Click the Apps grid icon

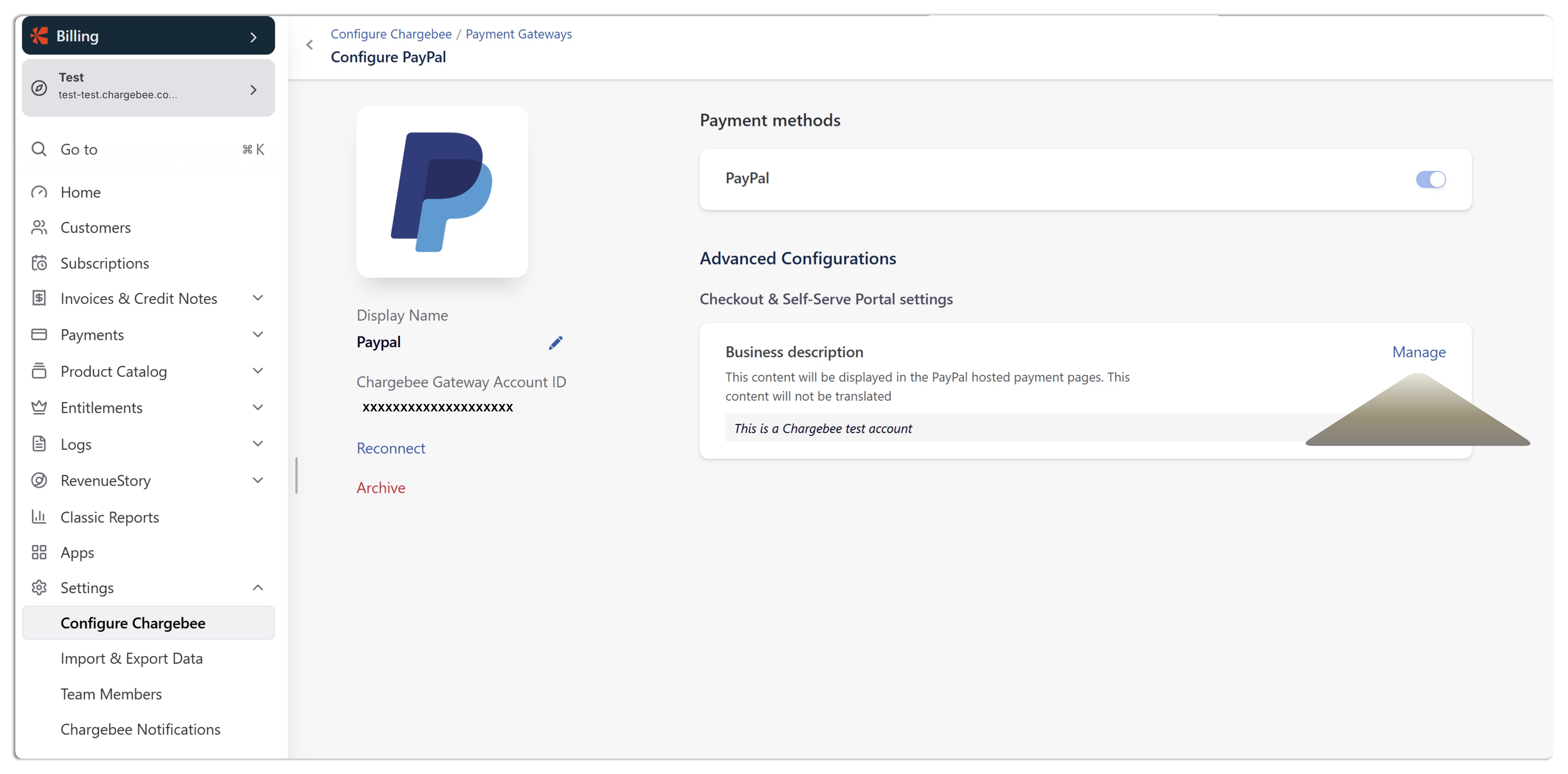click(x=39, y=552)
